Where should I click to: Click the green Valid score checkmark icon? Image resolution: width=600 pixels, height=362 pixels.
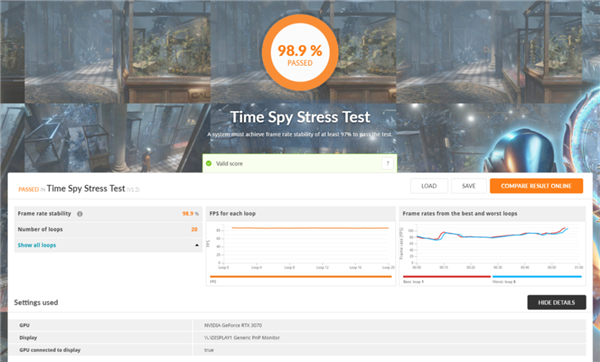pyautogui.click(x=209, y=163)
